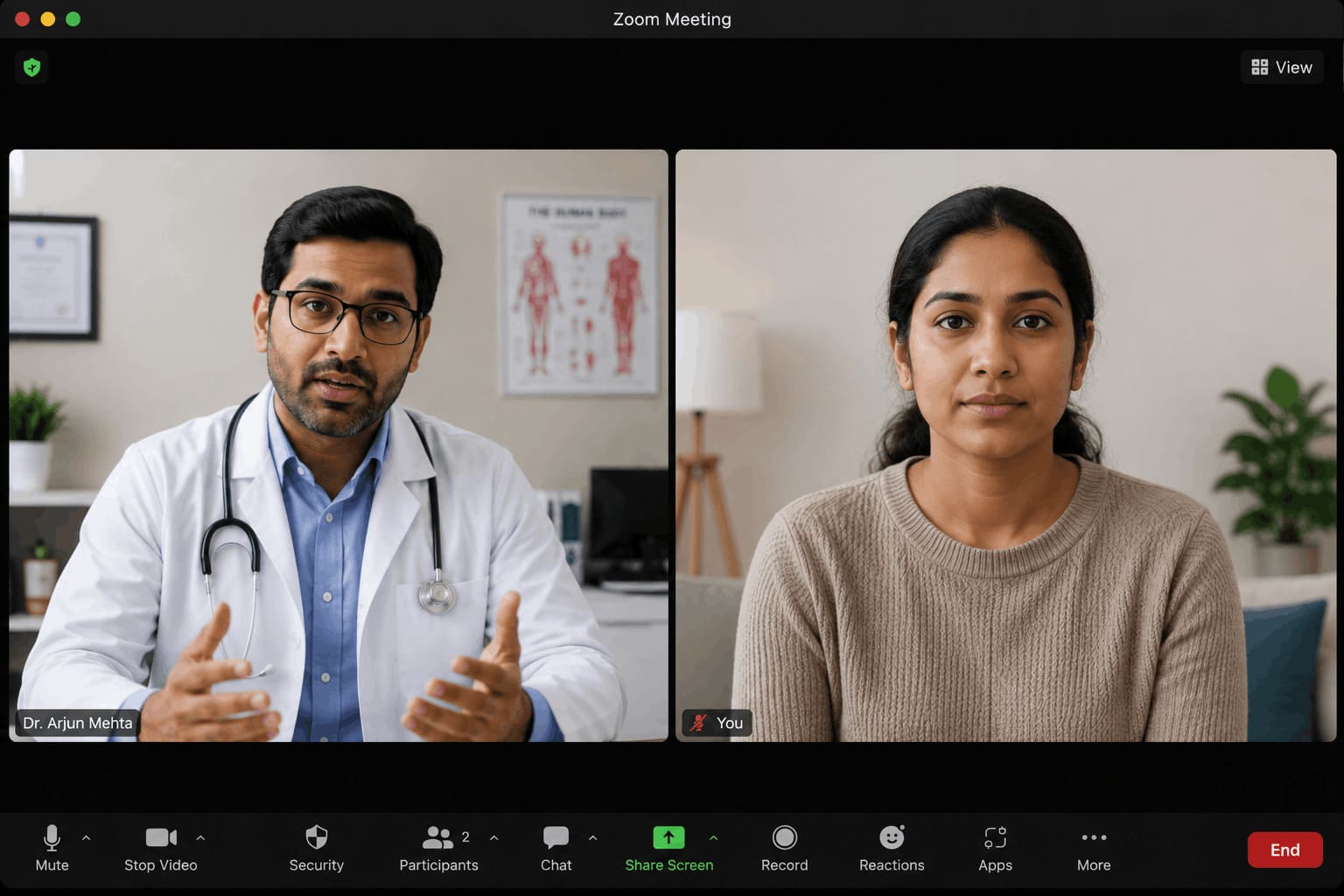Select Dr. Arjun Mehta's video tile
1344x896 pixels.
click(339, 445)
